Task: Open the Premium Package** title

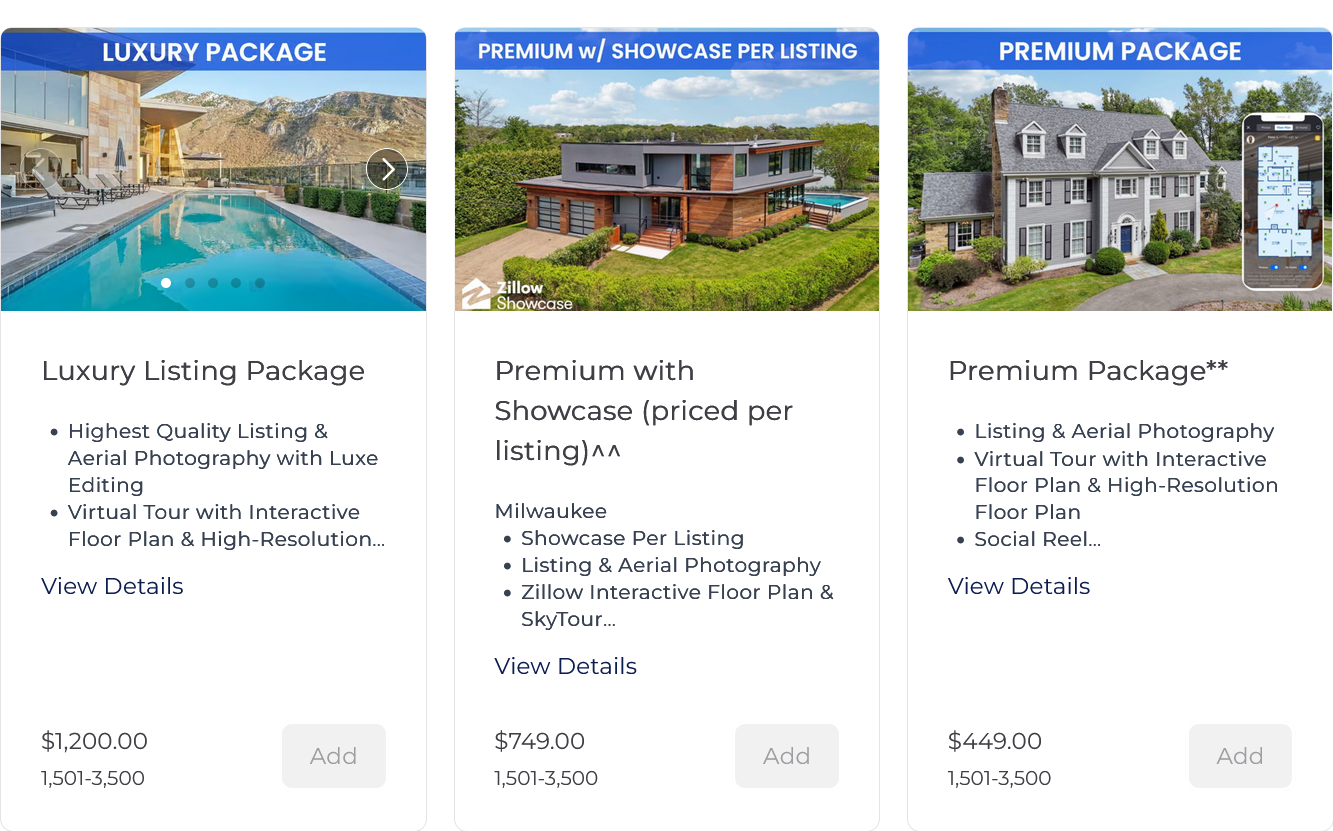Action: 1087,371
